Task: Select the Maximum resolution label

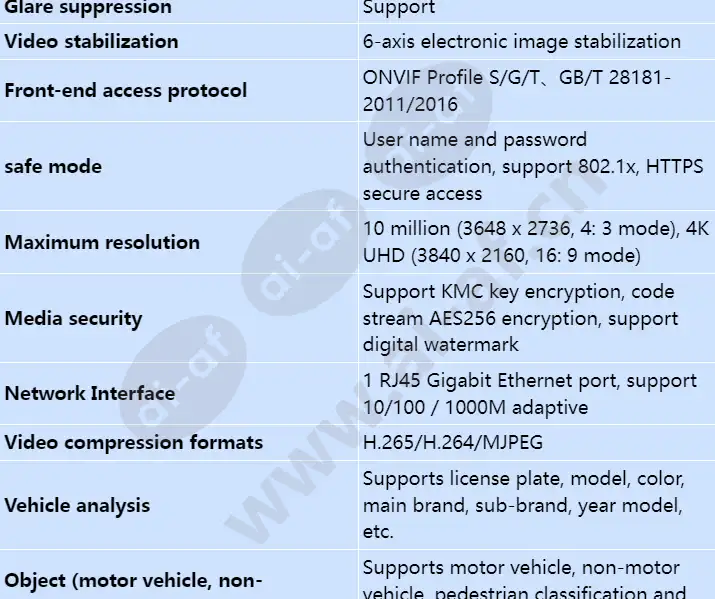Action: pyautogui.click(x=102, y=242)
